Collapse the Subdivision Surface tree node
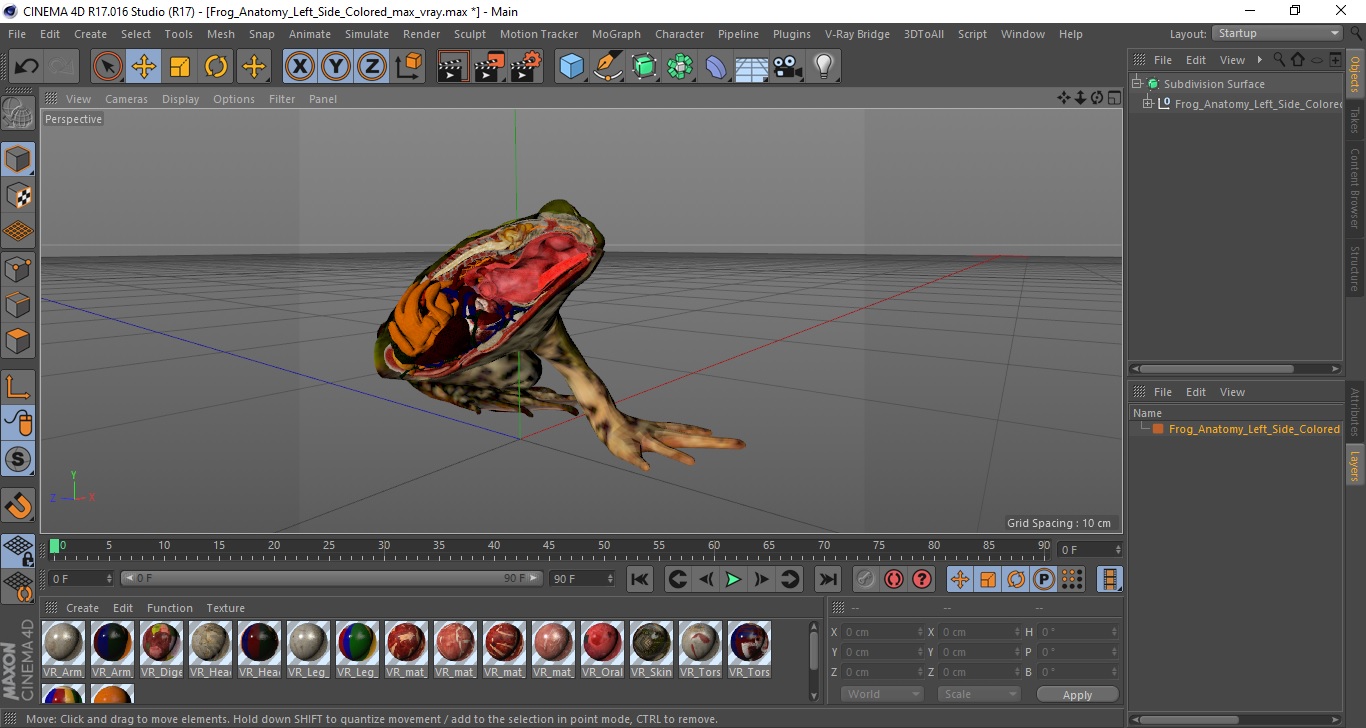This screenshot has height=728, width=1366. (x=1137, y=84)
